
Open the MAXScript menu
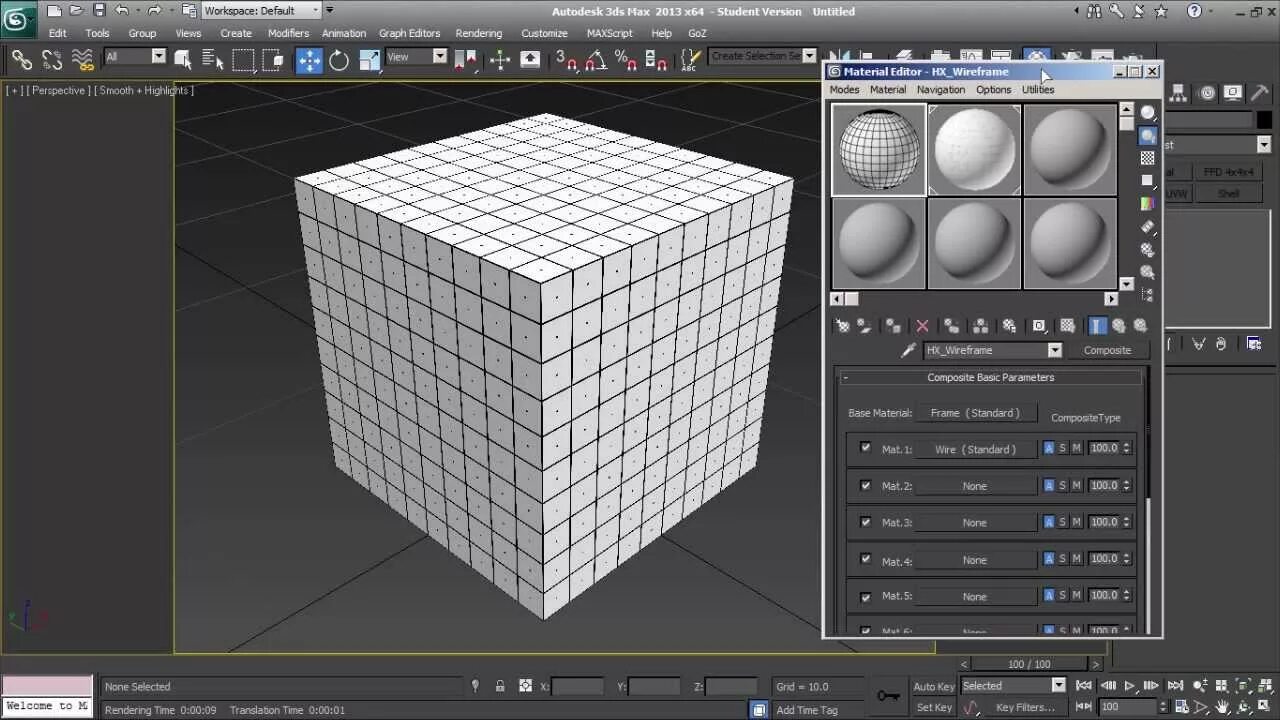pos(609,33)
